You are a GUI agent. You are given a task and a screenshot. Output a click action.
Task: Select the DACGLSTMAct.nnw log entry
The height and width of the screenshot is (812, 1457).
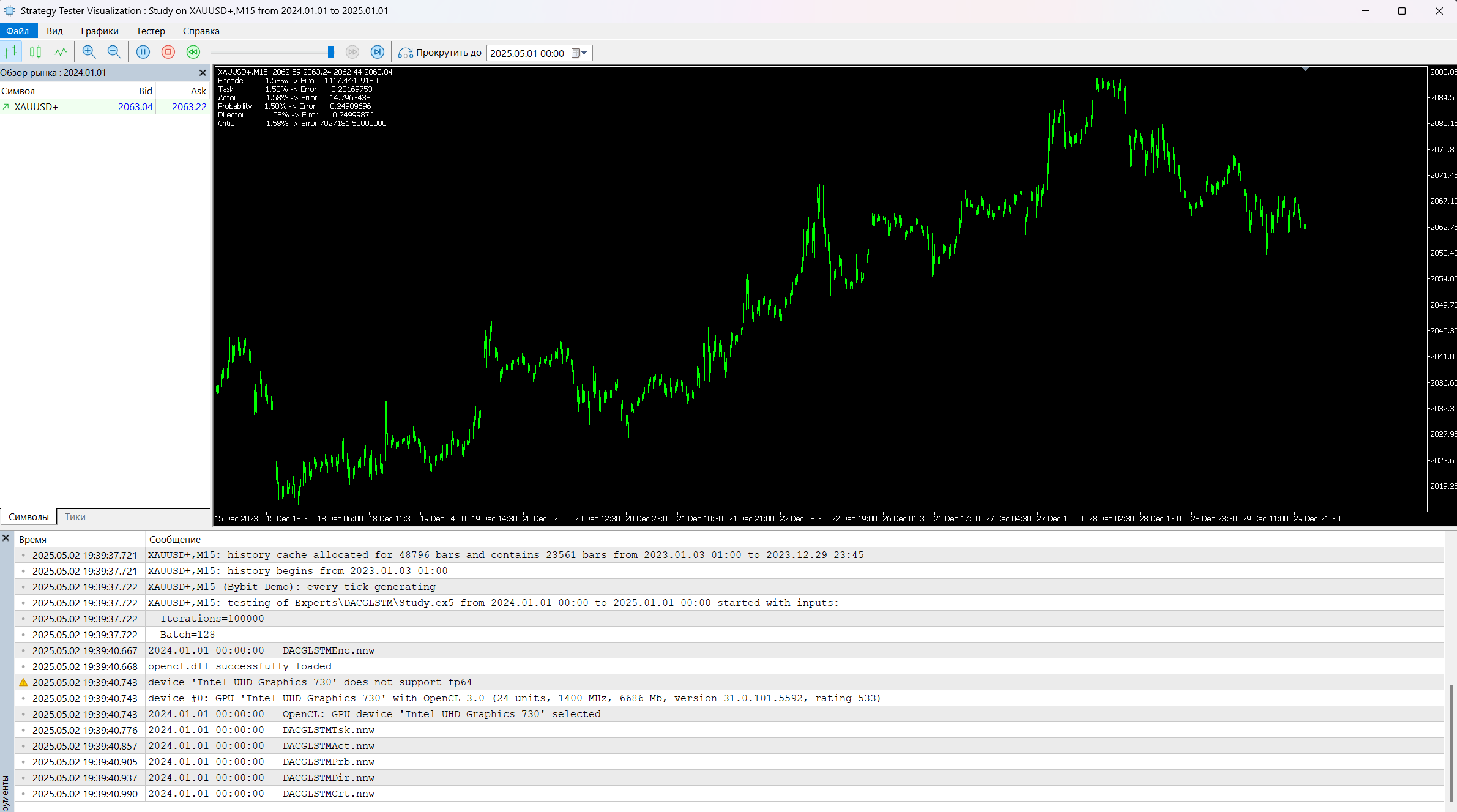pyautogui.click(x=729, y=746)
